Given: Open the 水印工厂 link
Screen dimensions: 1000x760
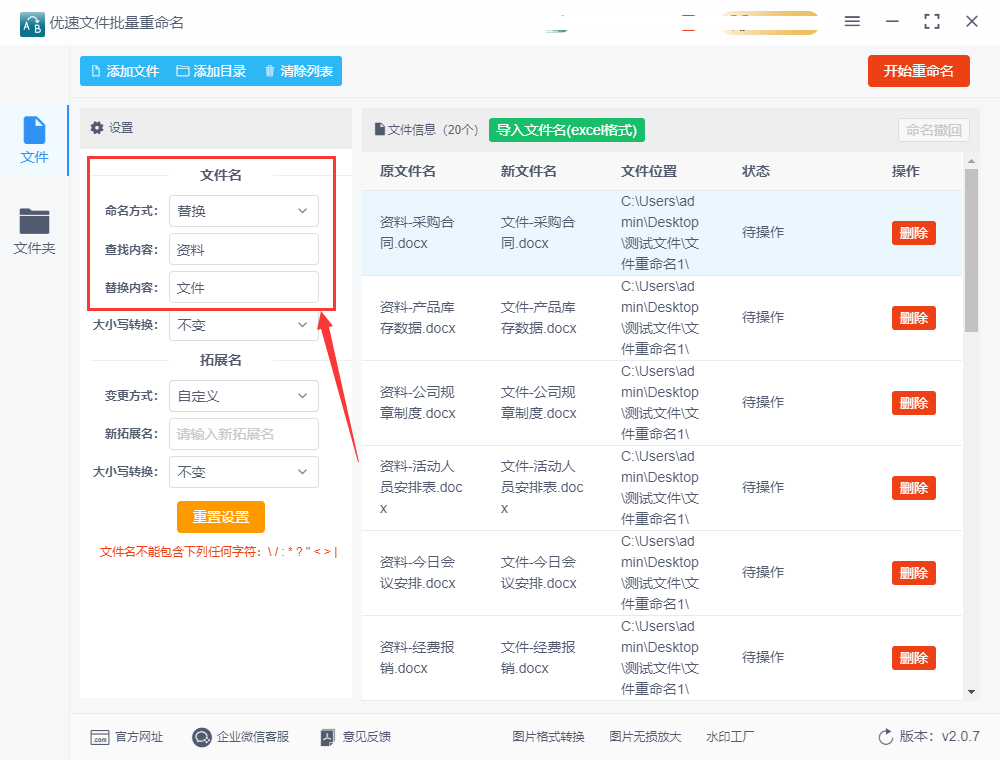Looking at the screenshot, I should click(x=730, y=737).
